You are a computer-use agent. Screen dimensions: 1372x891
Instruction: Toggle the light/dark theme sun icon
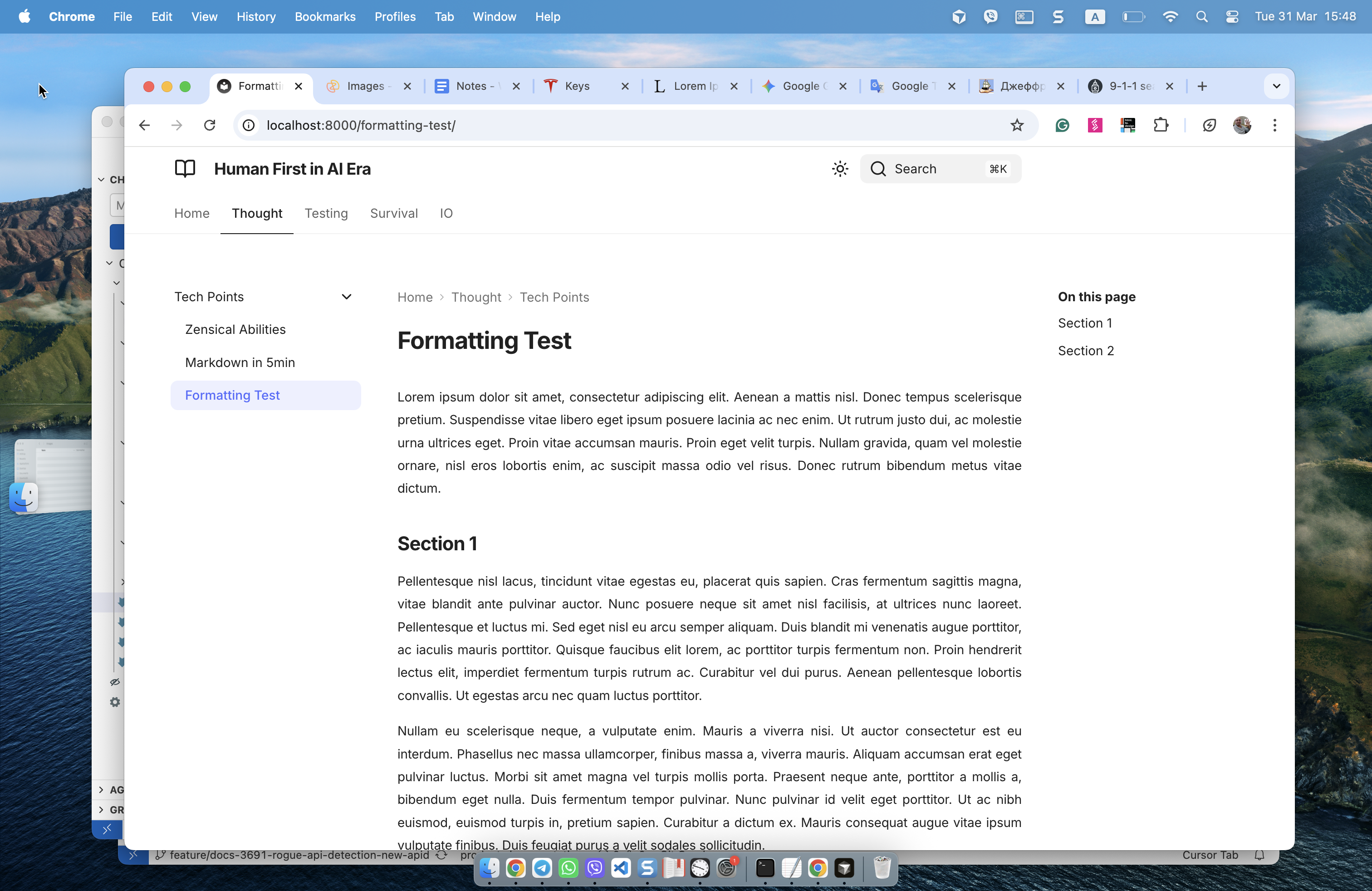point(840,169)
